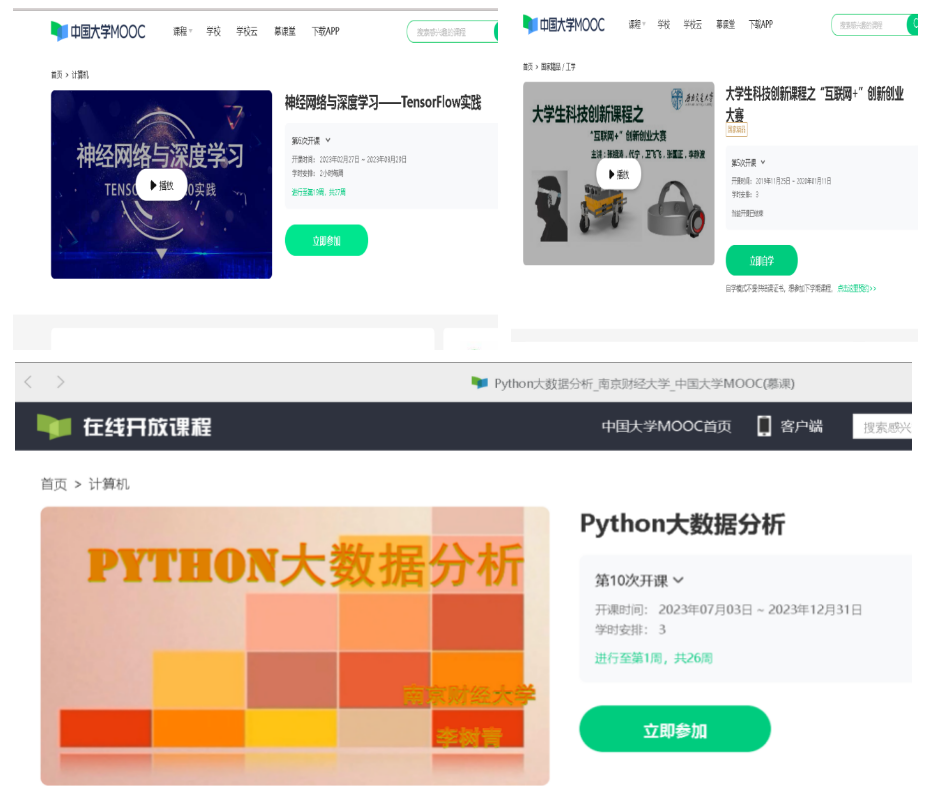Click the 在线开放课程 logo on the Python page
This screenshot has height=796, width=937.
pyautogui.click(x=124, y=427)
